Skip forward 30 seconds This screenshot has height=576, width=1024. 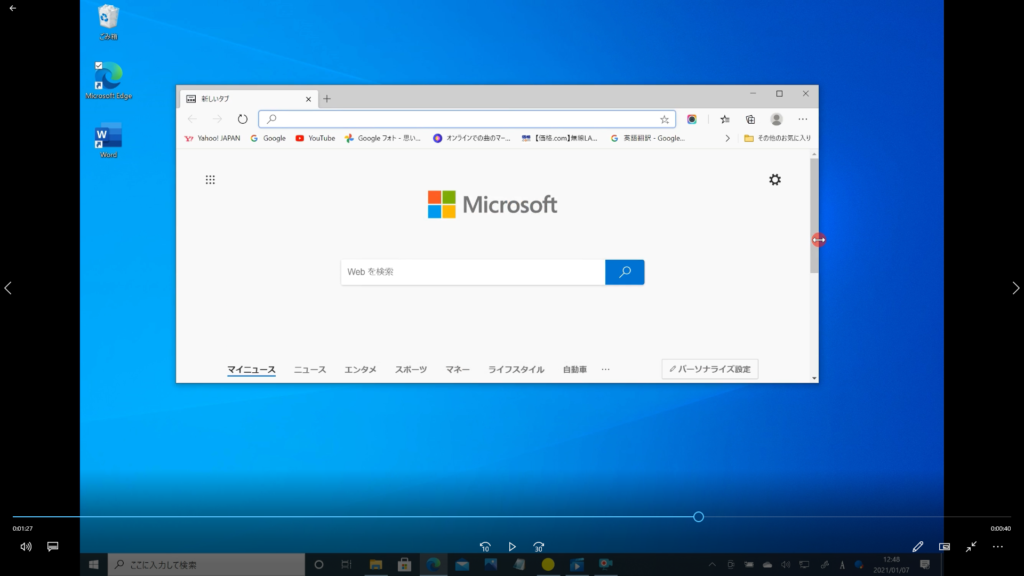click(x=539, y=547)
